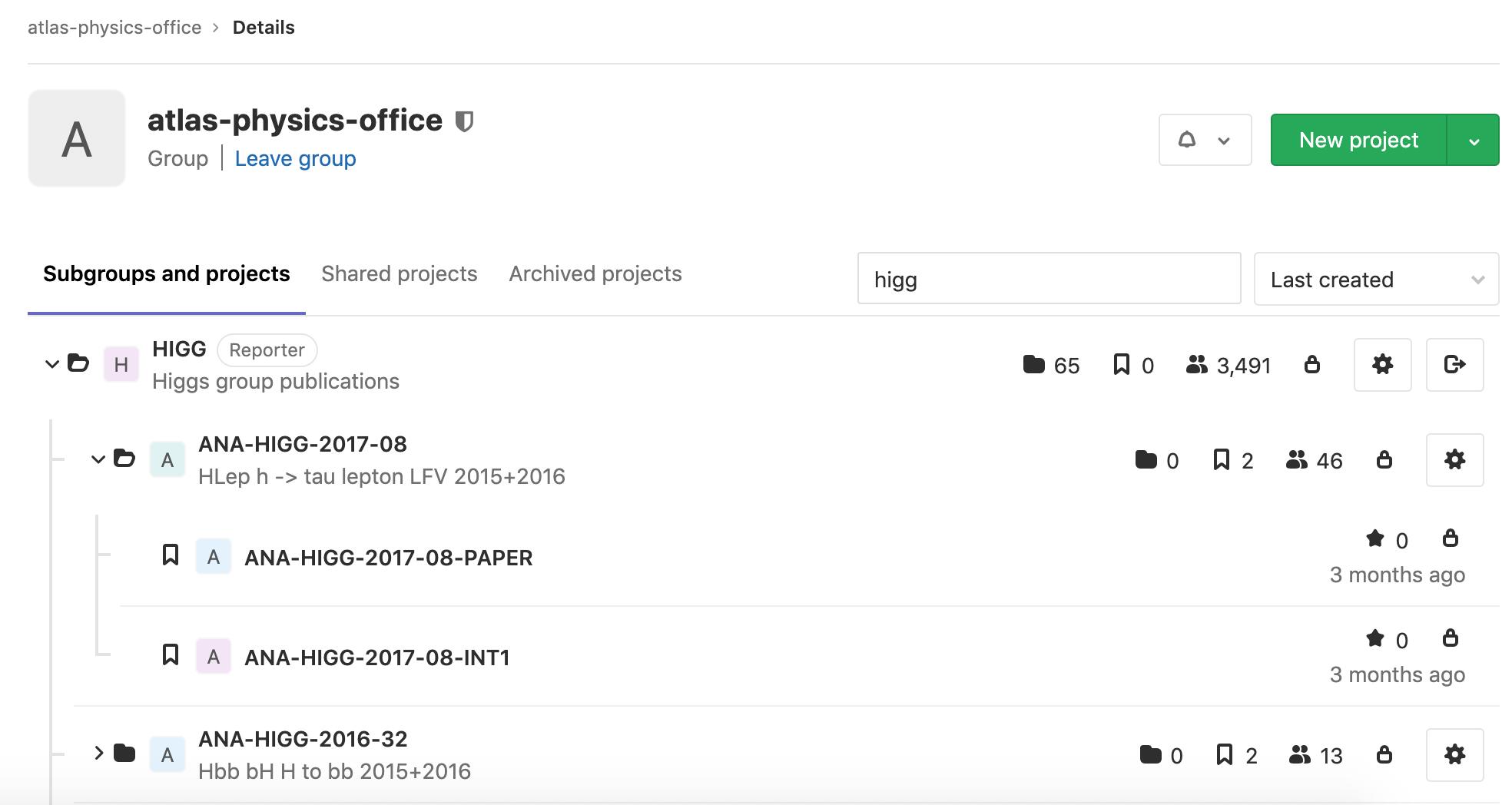Open the HIGG group link
Image resolution: width=1512 pixels, height=805 pixels.
[x=179, y=349]
